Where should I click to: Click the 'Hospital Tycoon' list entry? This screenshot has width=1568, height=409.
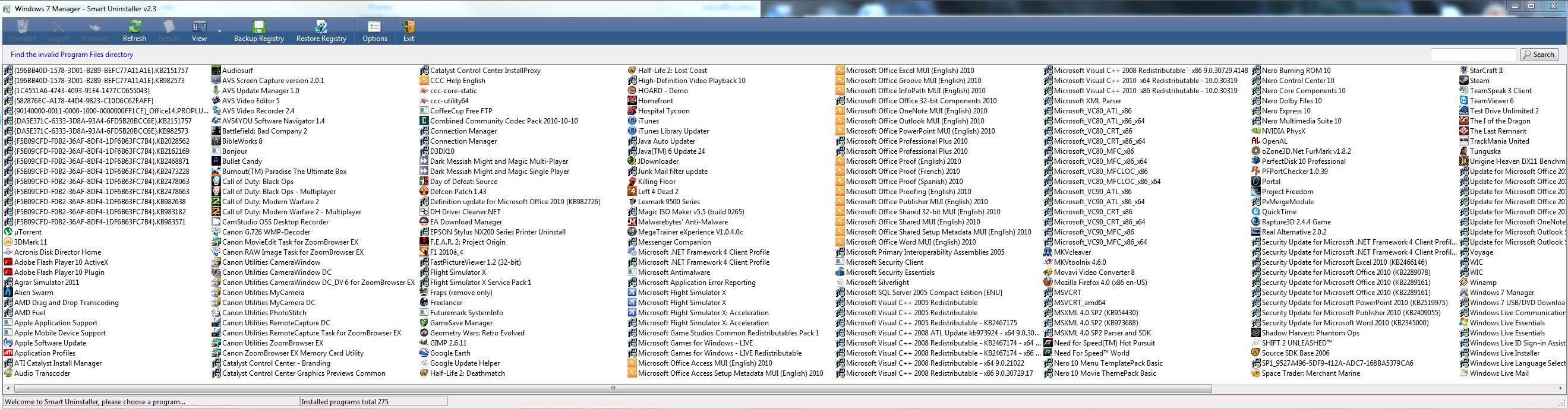click(x=658, y=111)
